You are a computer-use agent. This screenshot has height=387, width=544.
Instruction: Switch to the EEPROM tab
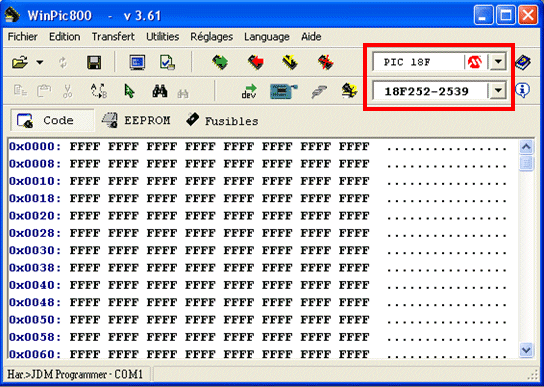tap(136, 120)
